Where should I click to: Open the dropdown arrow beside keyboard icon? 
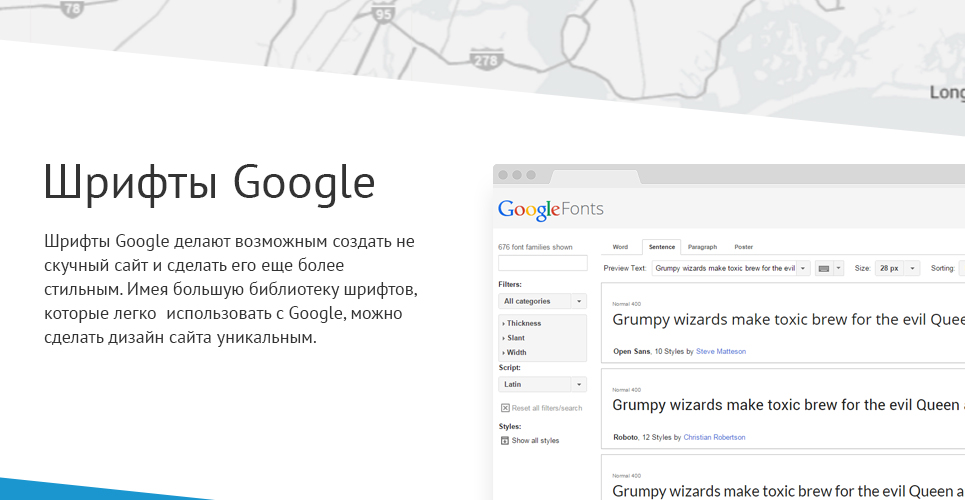click(838, 268)
